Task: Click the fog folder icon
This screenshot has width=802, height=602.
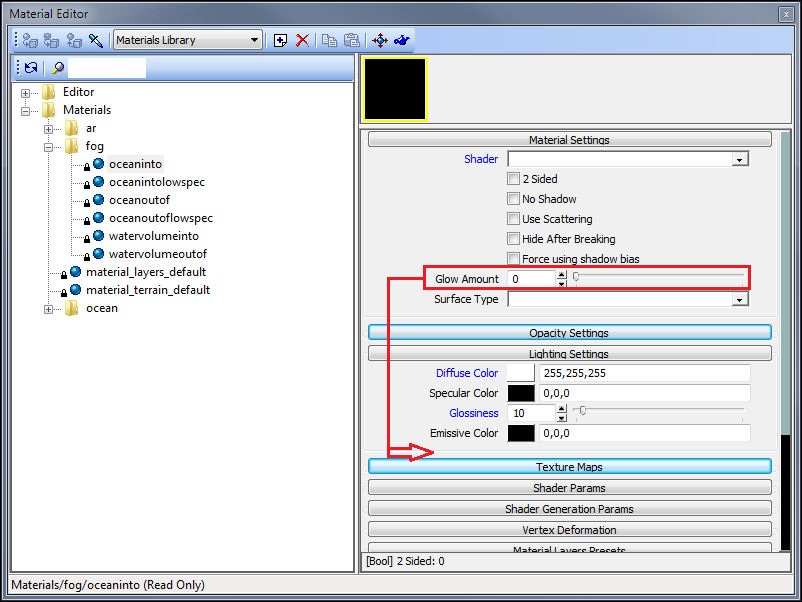Action: point(72,146)
